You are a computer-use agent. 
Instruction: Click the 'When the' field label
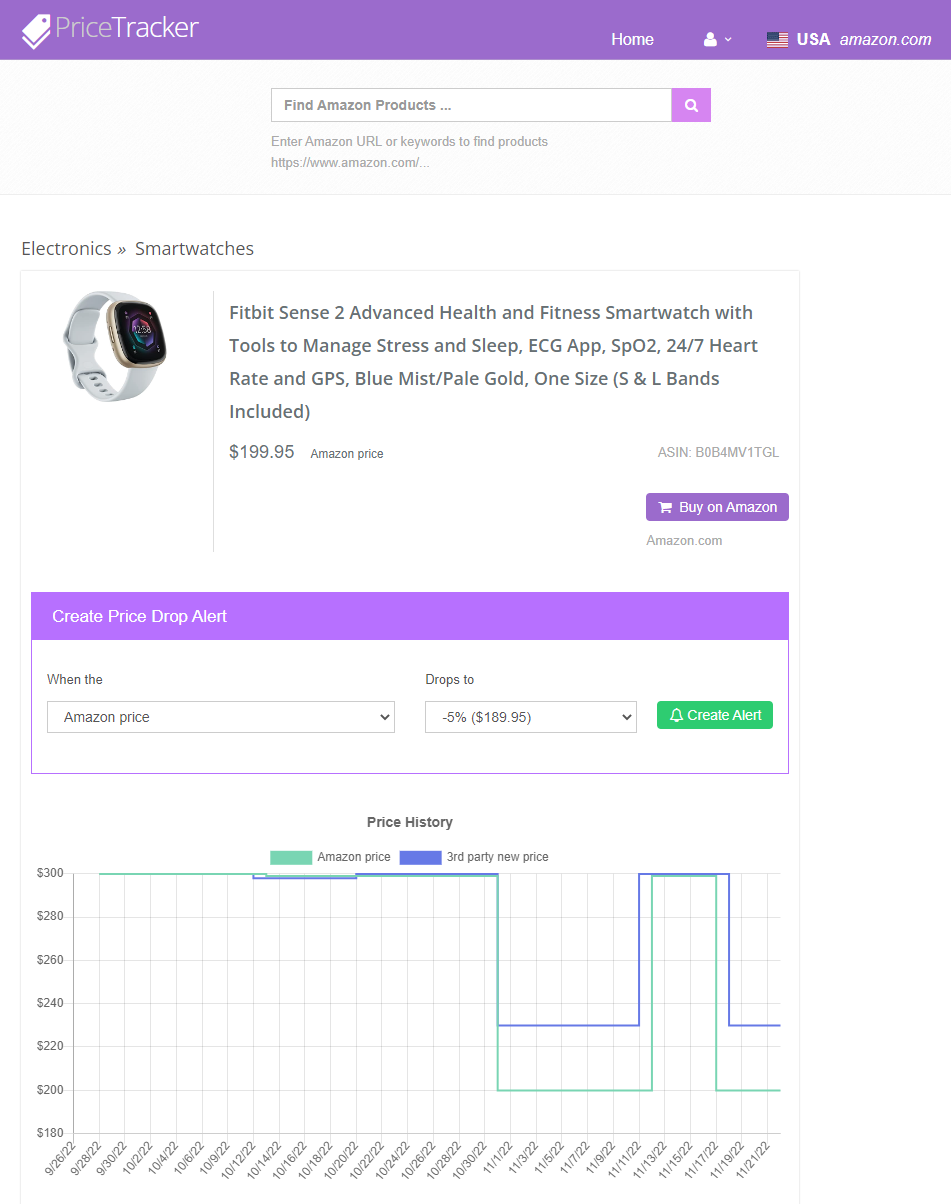pos(75,680)
